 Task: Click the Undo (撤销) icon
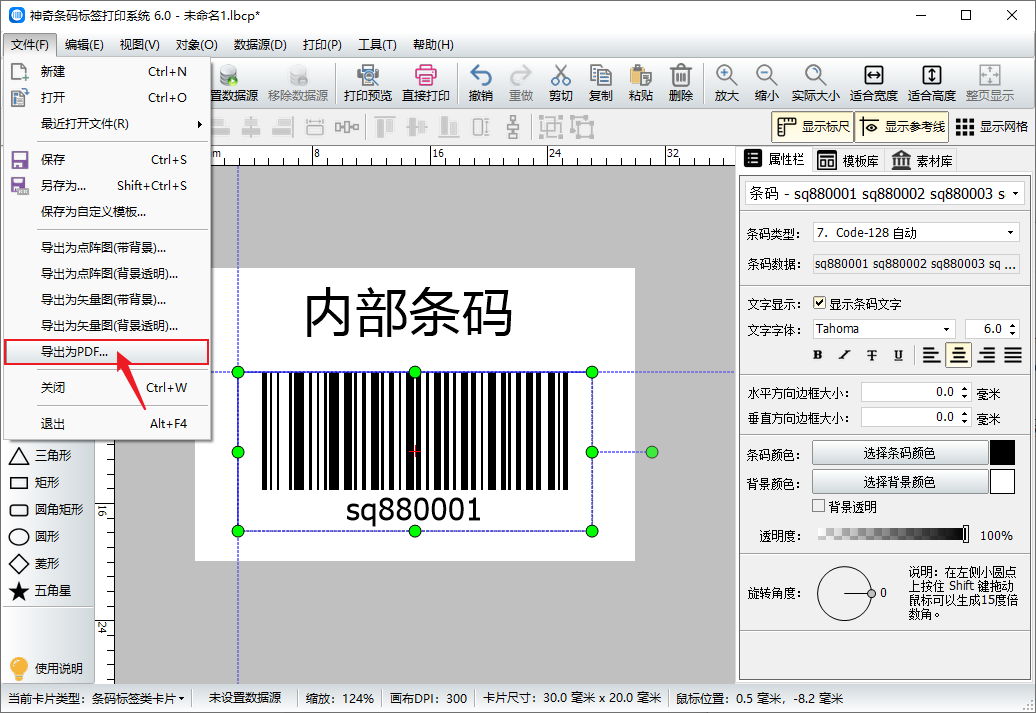pos(480,83)
